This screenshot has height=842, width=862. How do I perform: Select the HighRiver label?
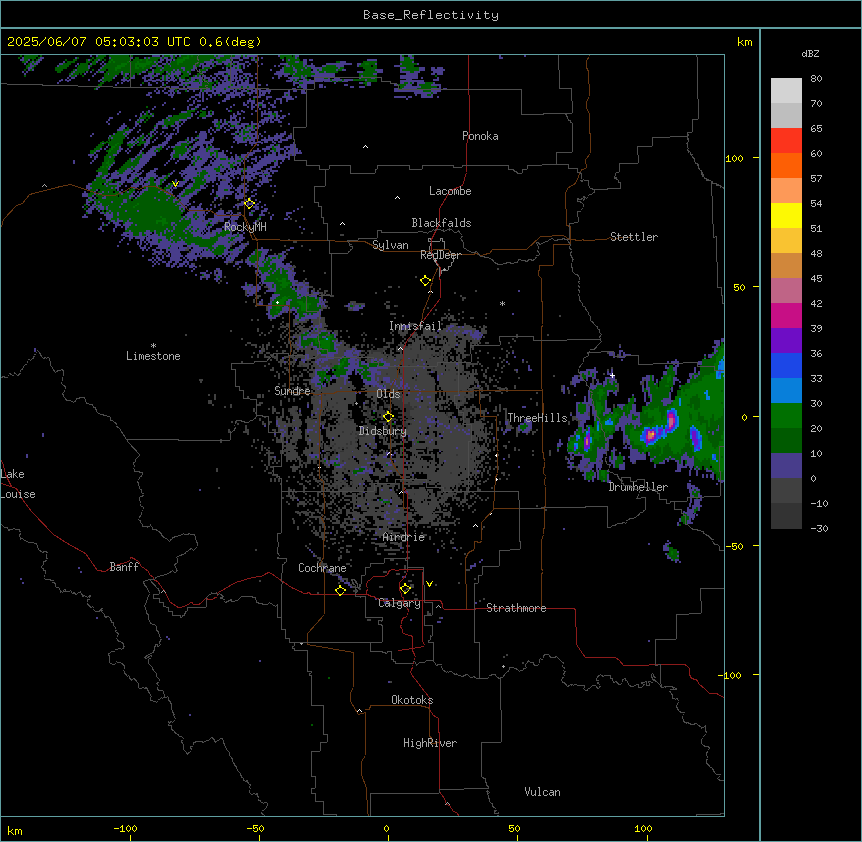click(x=430, y=743)
